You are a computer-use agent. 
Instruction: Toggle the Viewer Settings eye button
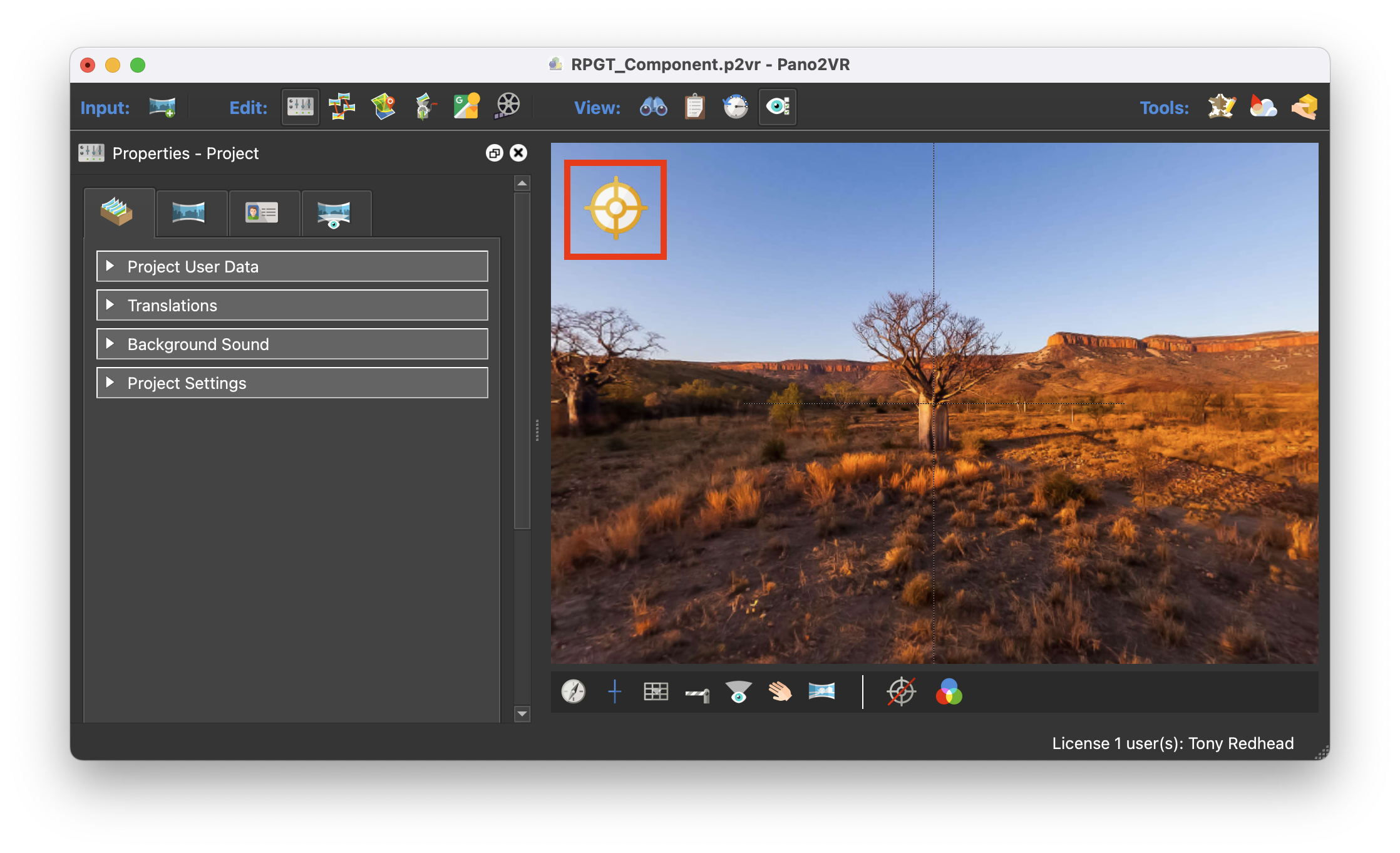click(778, 107)
